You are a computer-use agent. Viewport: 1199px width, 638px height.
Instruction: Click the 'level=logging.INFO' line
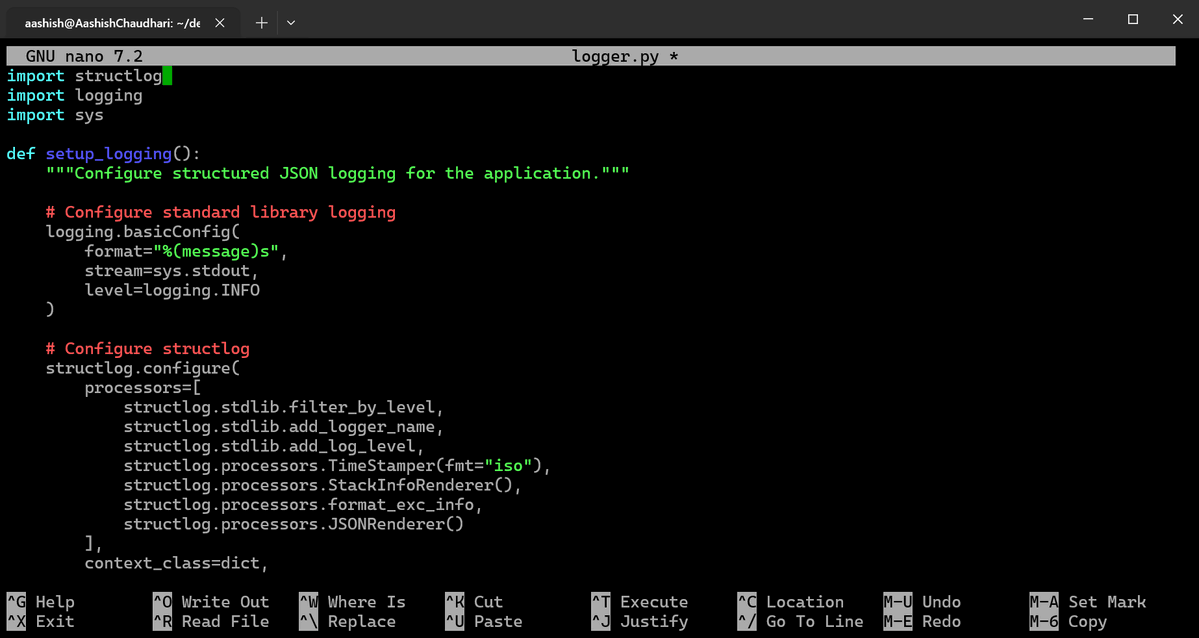[x=172, y=290]
